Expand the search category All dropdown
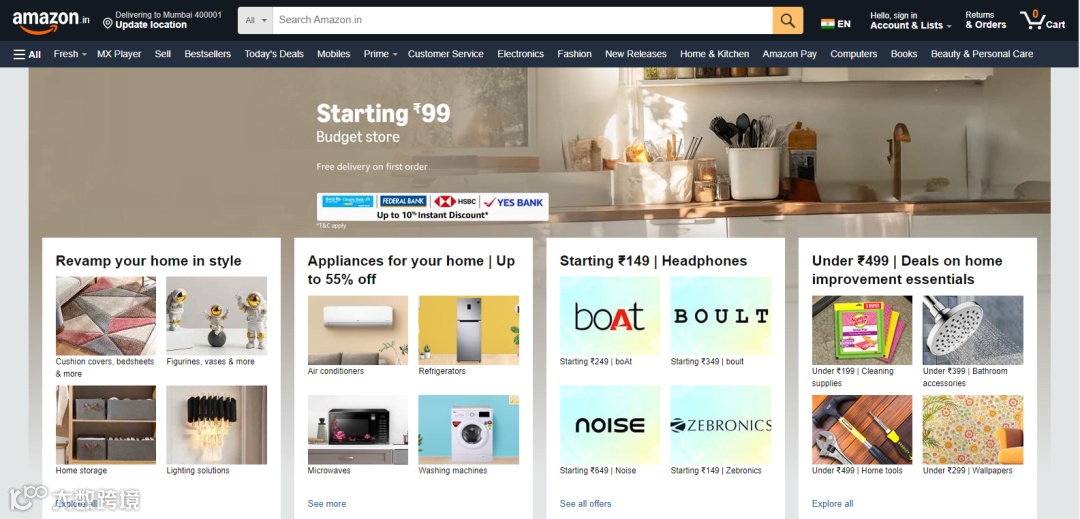 click(x=256, y=20)
